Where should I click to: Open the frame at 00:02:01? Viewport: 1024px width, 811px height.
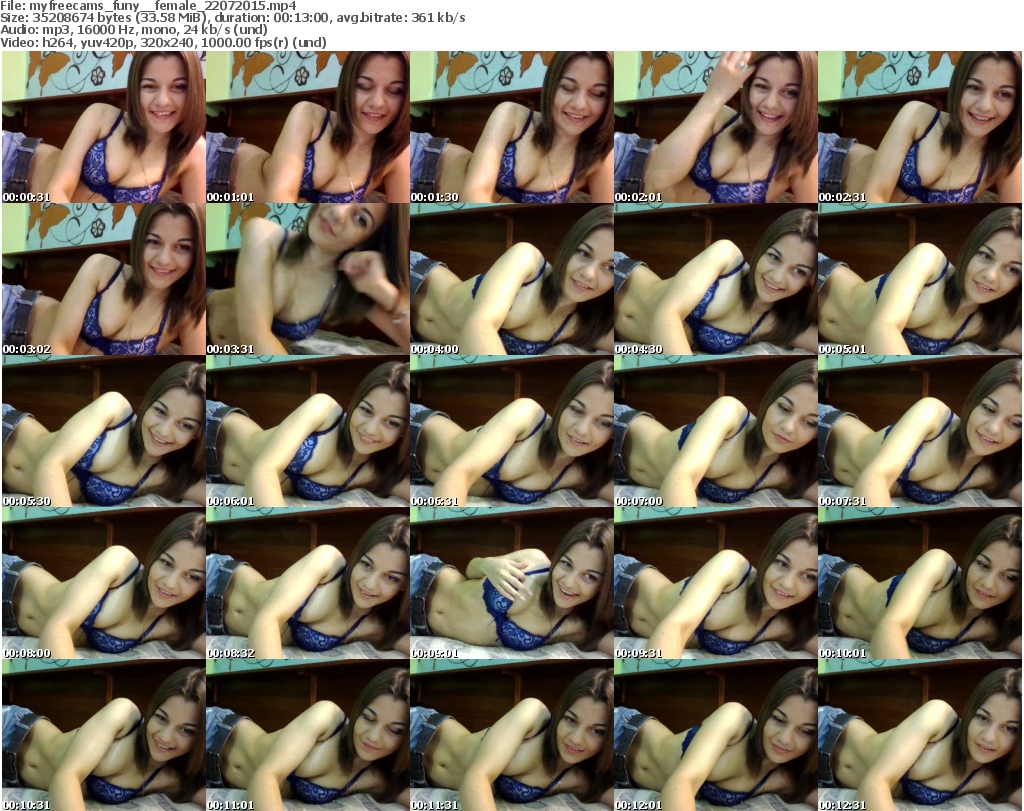716,127
